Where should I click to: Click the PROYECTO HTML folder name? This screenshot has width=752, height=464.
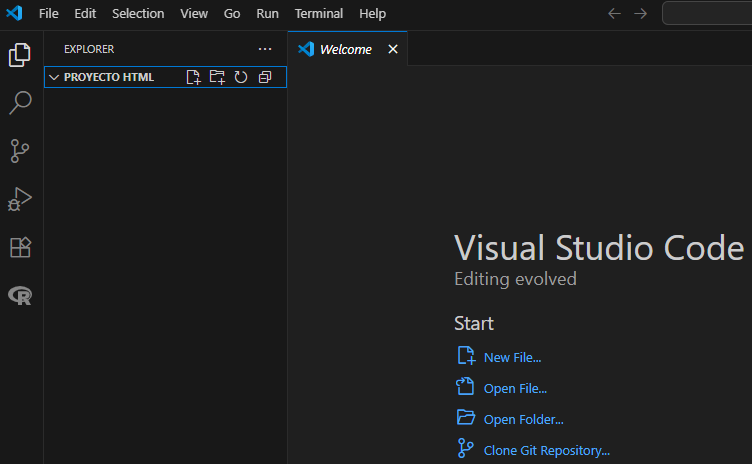pos(109,77)
